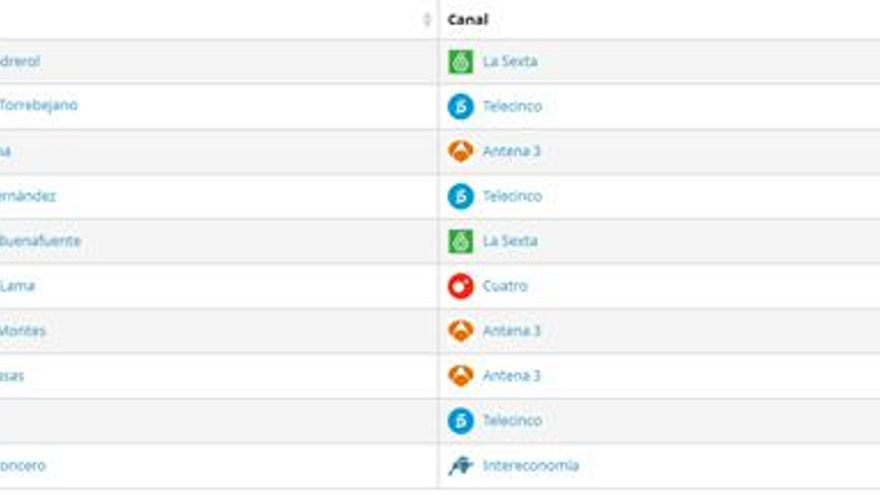Follow the Torrebejano name link
The height and width of the screenshot is (495, 880).
pyautogui.click(x=38, y=106)
